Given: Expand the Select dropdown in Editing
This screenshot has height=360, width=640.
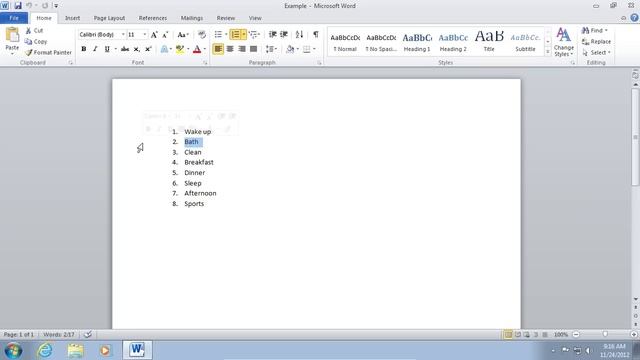Looking at the screenshot, I should (596, 53).
